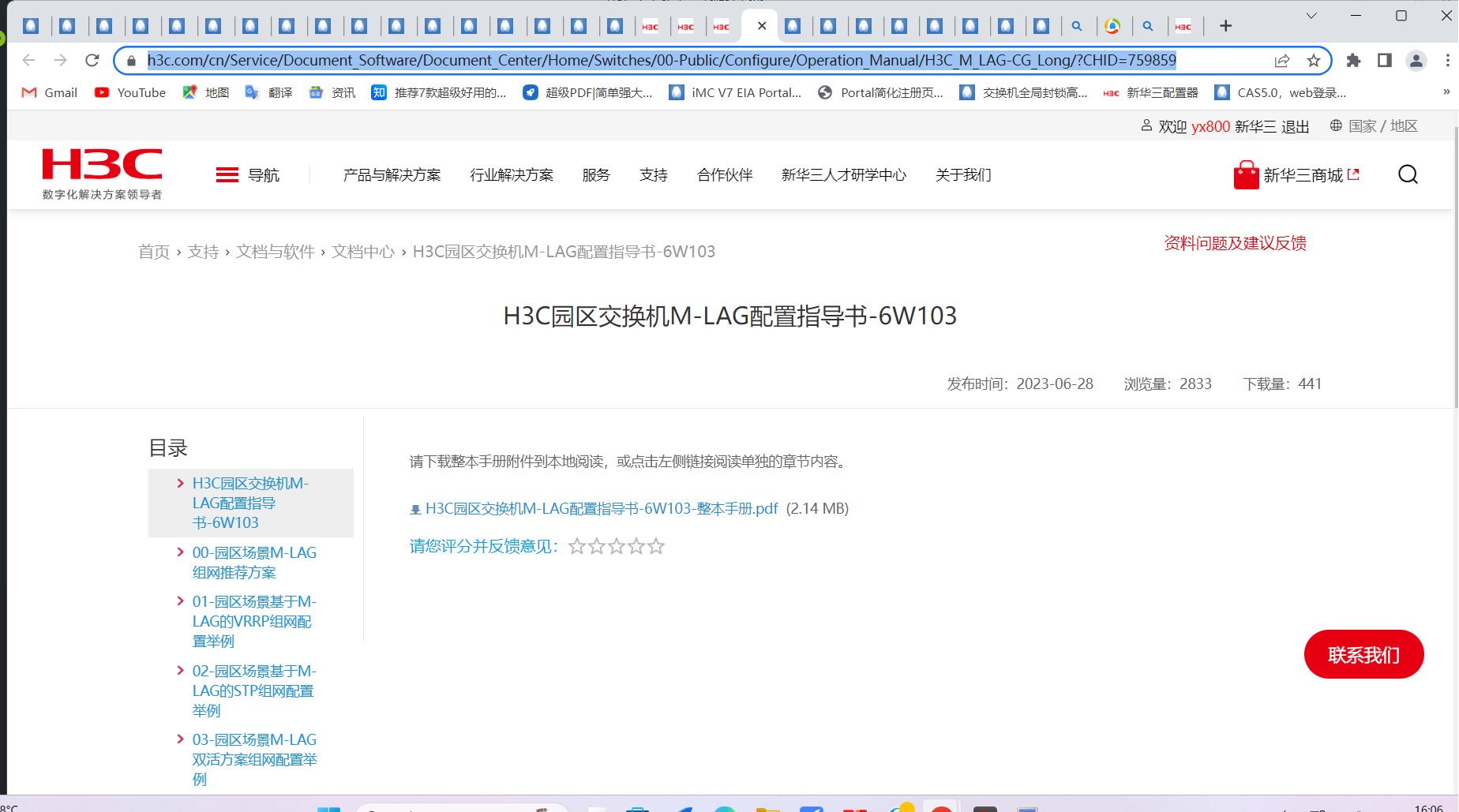
Task: View site security info via lock icon
Action: [131, 61]
